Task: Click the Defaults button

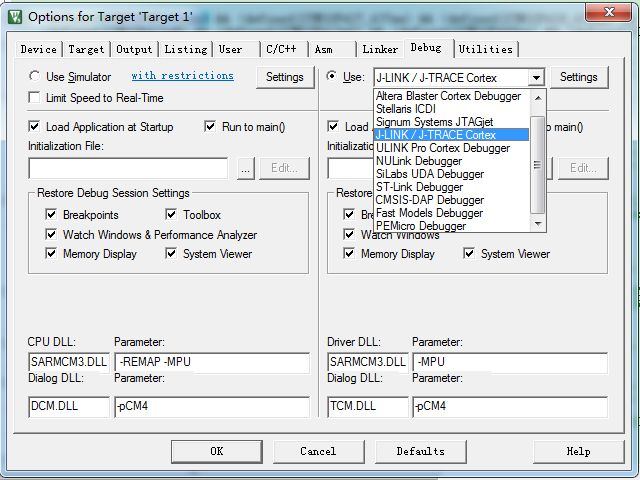Action: [421, 451]
